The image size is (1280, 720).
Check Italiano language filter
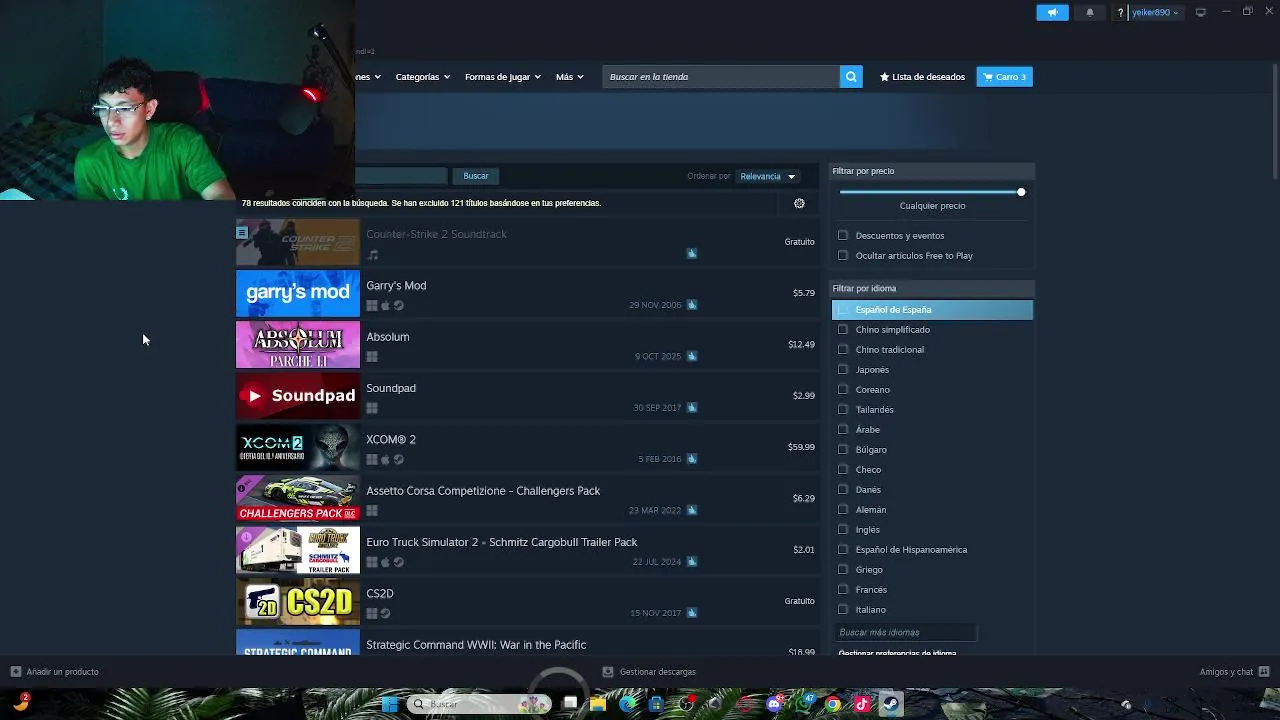pos(843,610)
